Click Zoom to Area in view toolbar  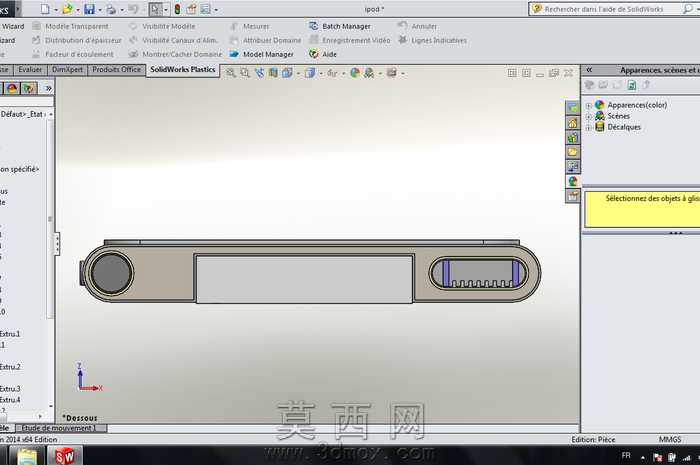[x=245, y=73]
